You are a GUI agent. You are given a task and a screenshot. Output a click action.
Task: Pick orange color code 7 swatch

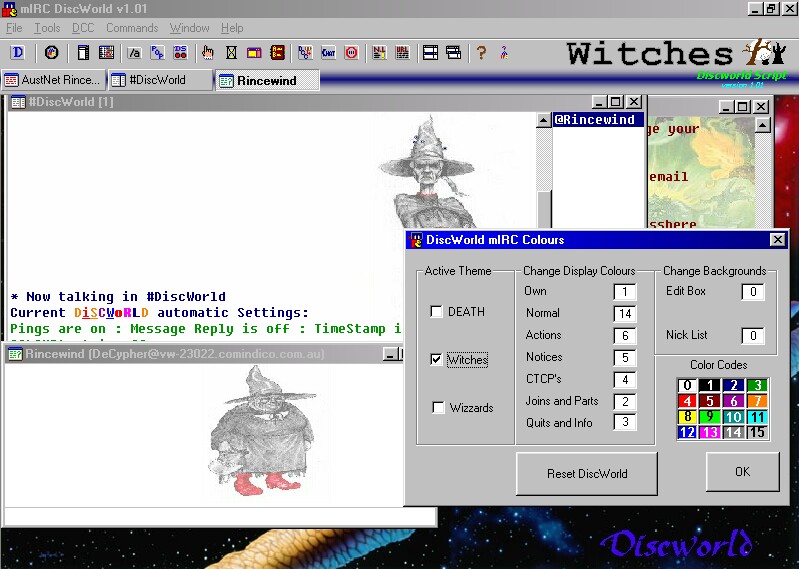pyautogui.click(x=757, y=401)
